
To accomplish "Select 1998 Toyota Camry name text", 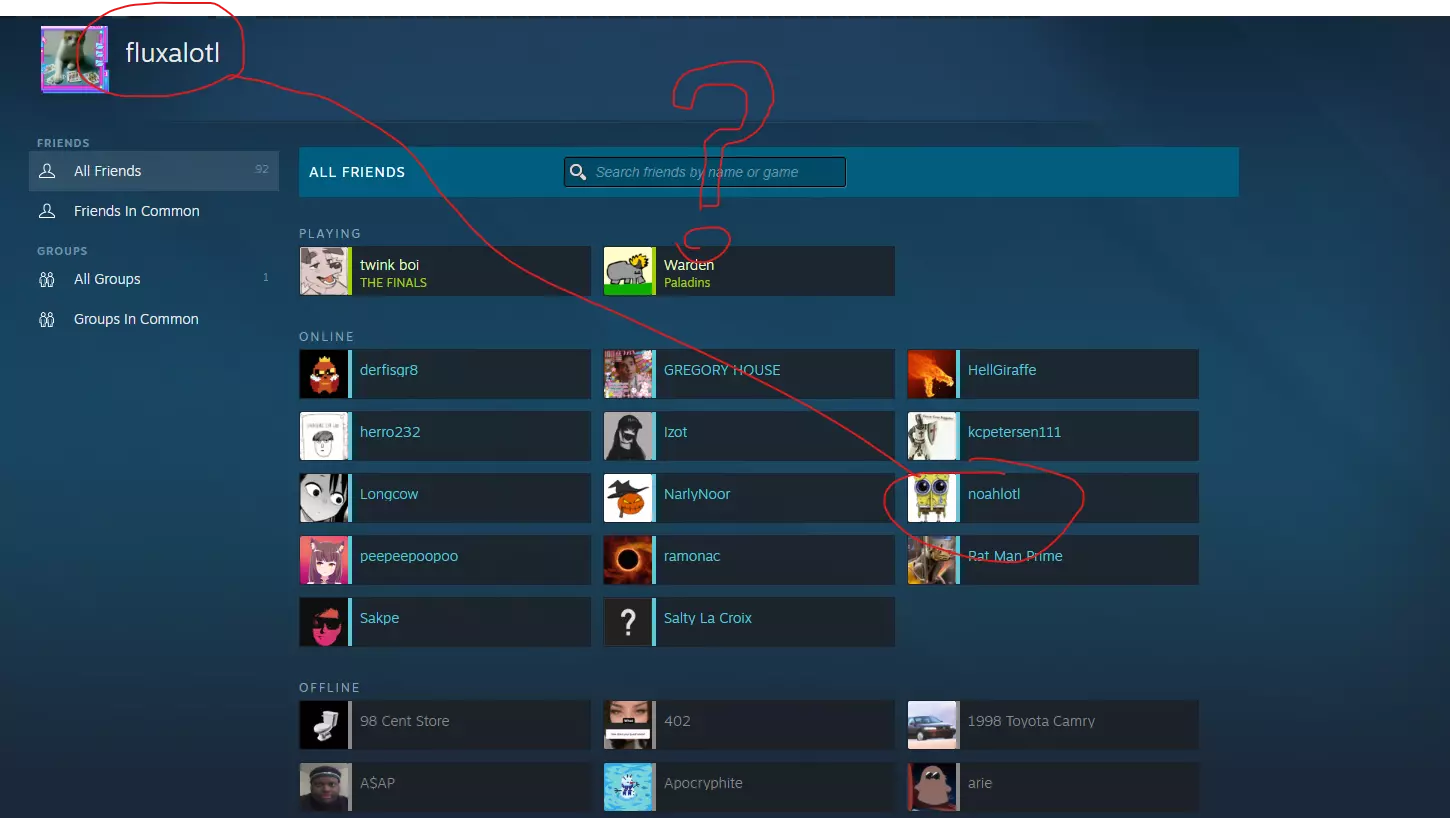I will tap(1031, 721).
